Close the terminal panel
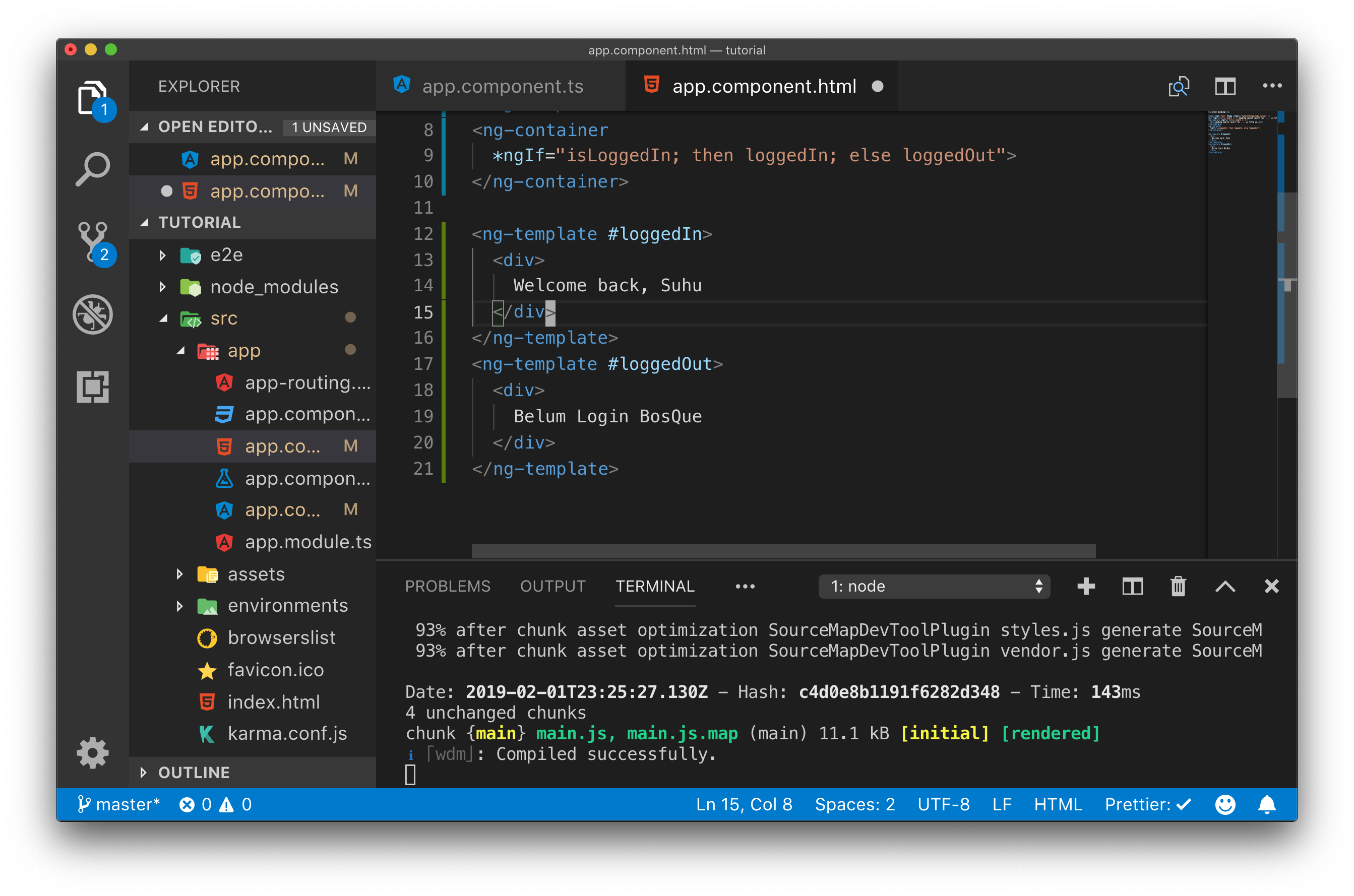The height and width of the screenshot is (896, 1354). click(x=1272, y=586)
